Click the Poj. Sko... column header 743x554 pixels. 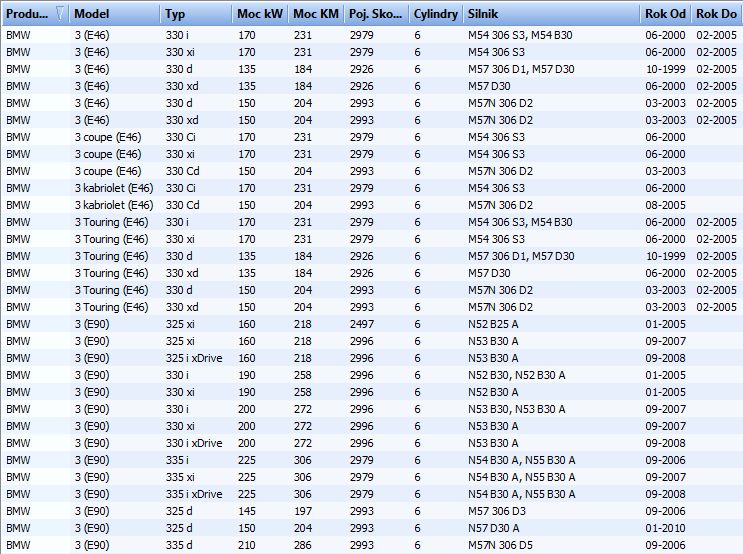[376, 14]
